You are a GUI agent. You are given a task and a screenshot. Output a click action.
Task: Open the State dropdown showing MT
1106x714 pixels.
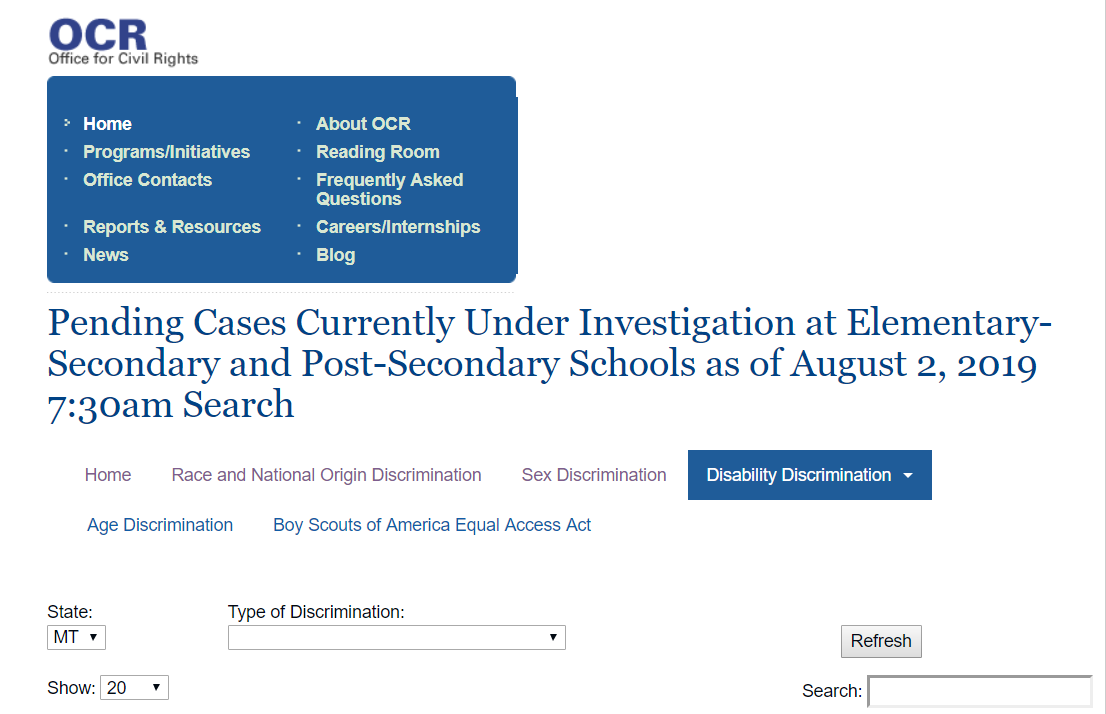[x=76, y=637]
